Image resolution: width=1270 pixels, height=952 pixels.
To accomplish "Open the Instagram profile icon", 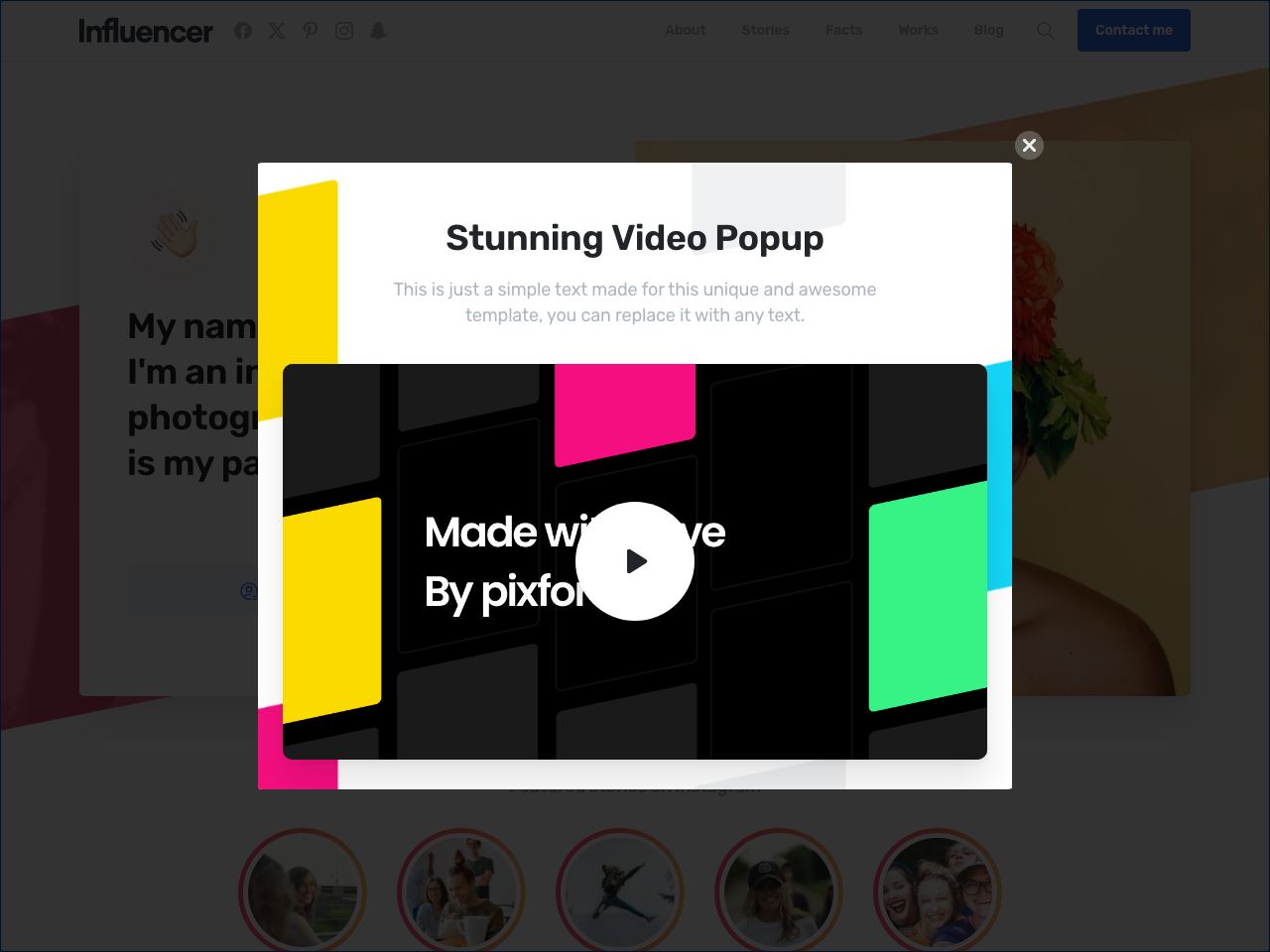I will 344,31.
